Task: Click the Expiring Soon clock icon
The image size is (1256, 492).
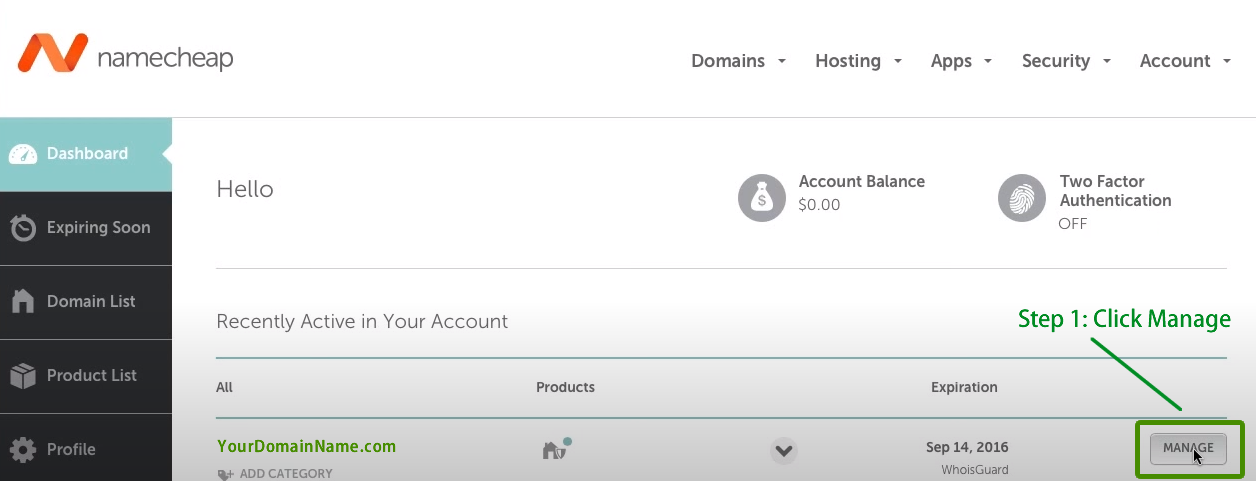Action: (x=23, y=228)
